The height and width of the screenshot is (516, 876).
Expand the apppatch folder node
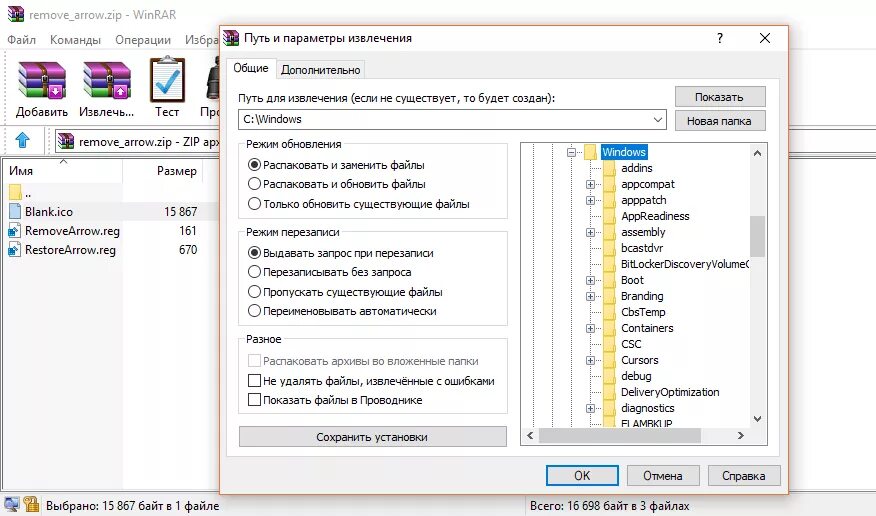[x=590, y=200]
